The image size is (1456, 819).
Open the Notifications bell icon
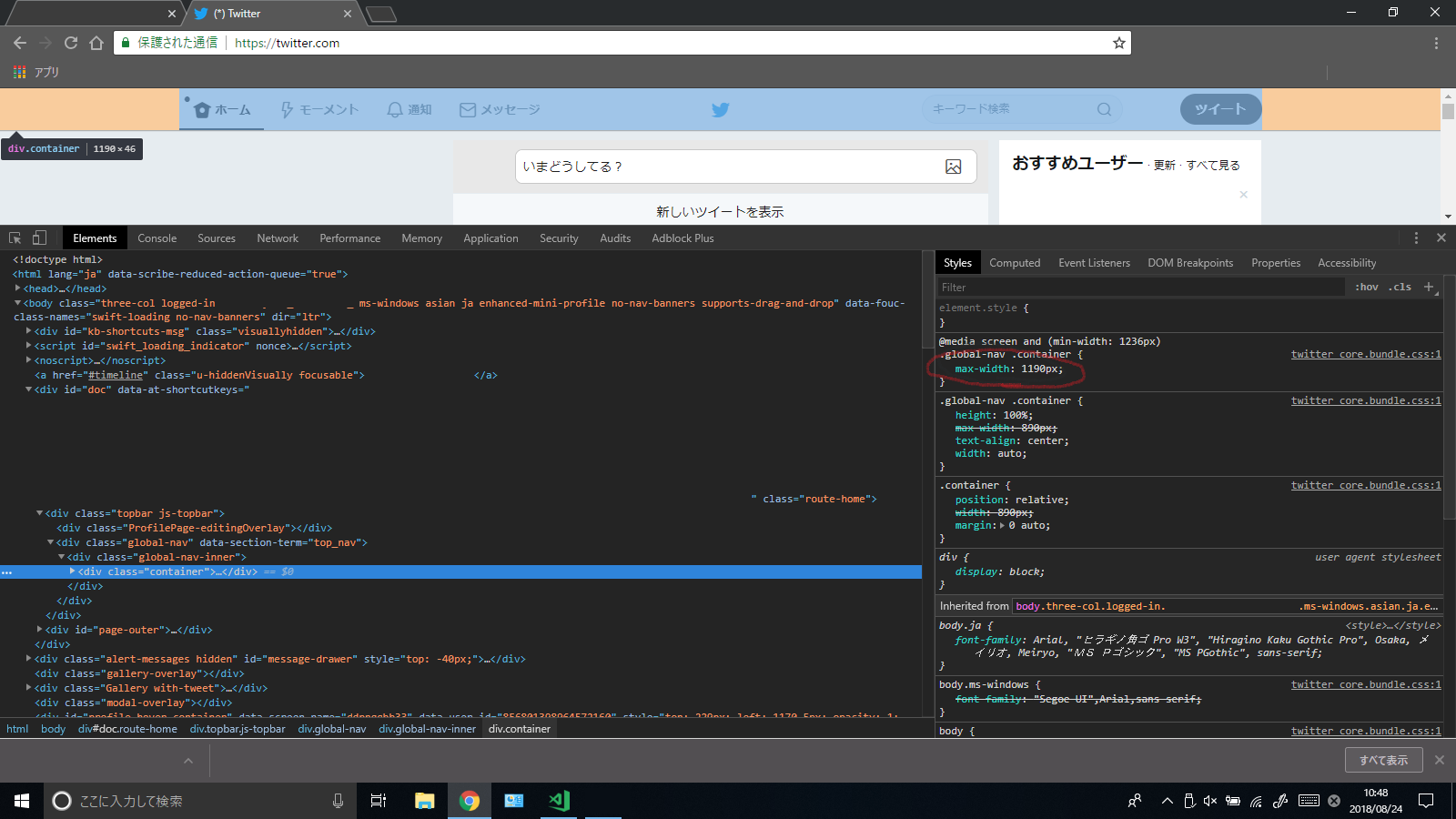(394, 109)
